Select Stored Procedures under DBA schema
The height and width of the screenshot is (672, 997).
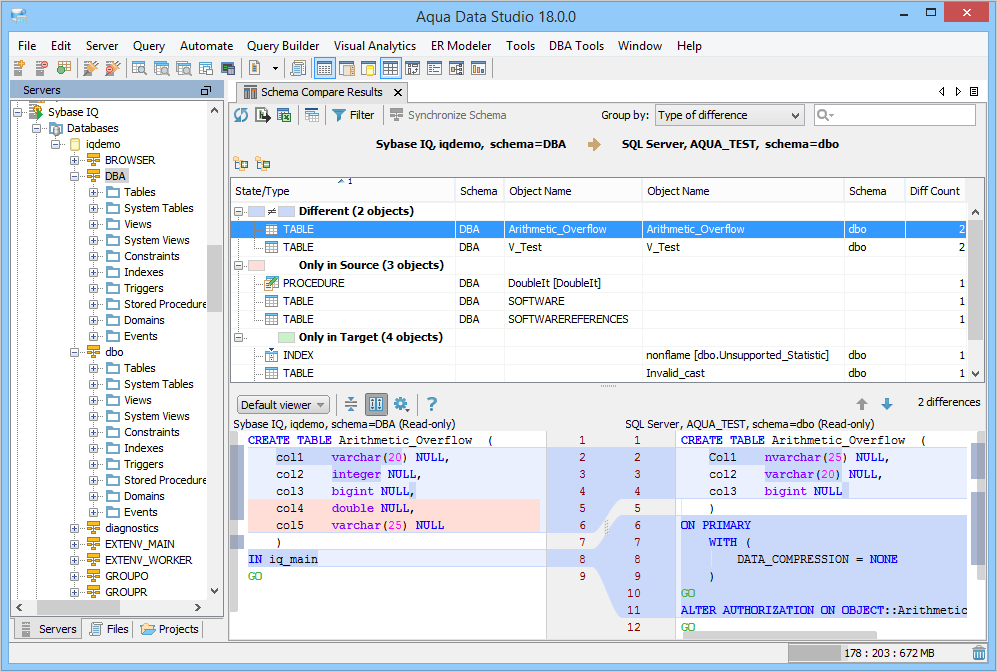tap(165, 304)
